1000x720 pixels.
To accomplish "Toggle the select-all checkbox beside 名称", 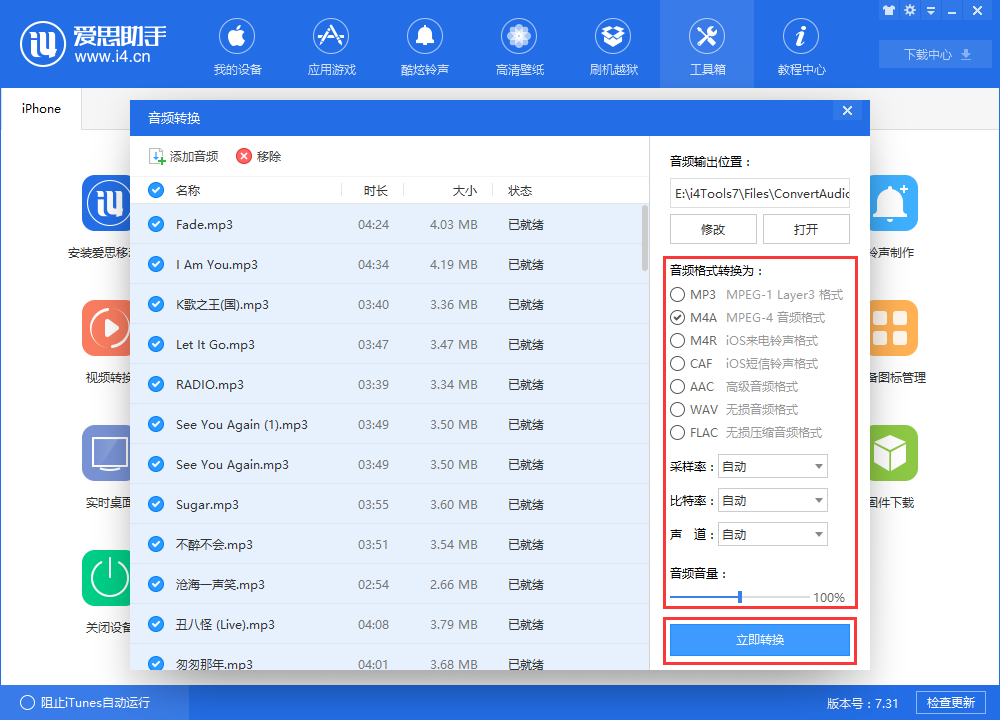I will pos(156,191).
